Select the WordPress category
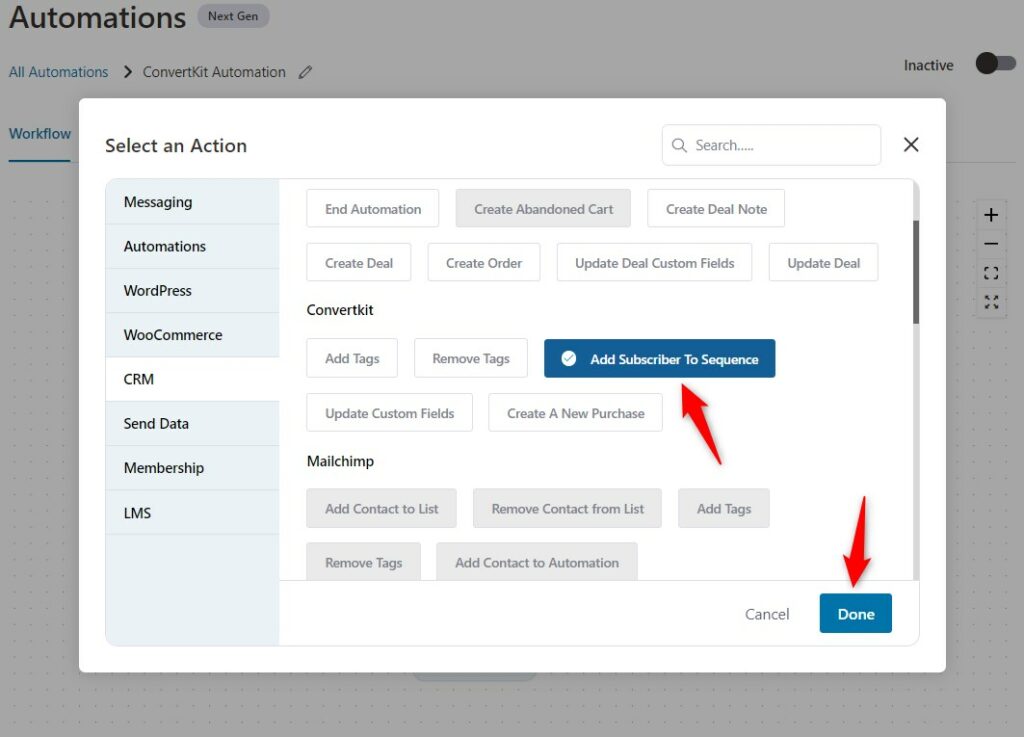Viewport: 1024px width, 737px height. (x=193, y=291)
